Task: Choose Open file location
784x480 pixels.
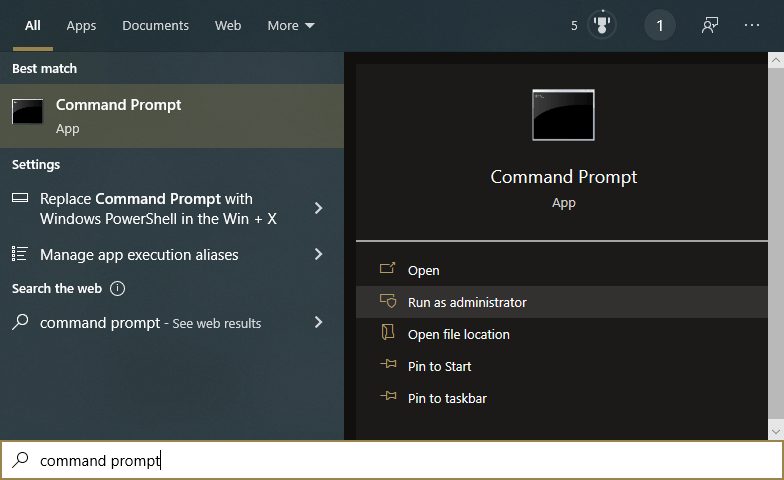Action: [x=562, y=334]
